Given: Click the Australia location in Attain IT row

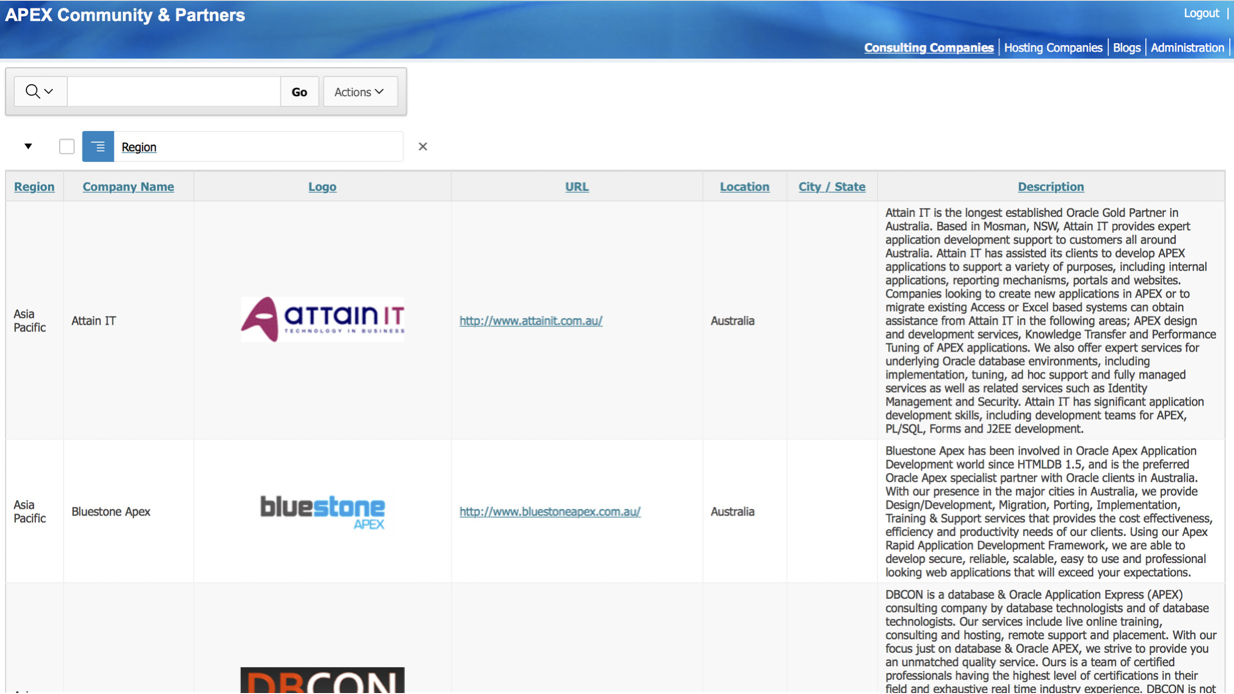Looking at the screenshot, I should (x=733, y=321).
